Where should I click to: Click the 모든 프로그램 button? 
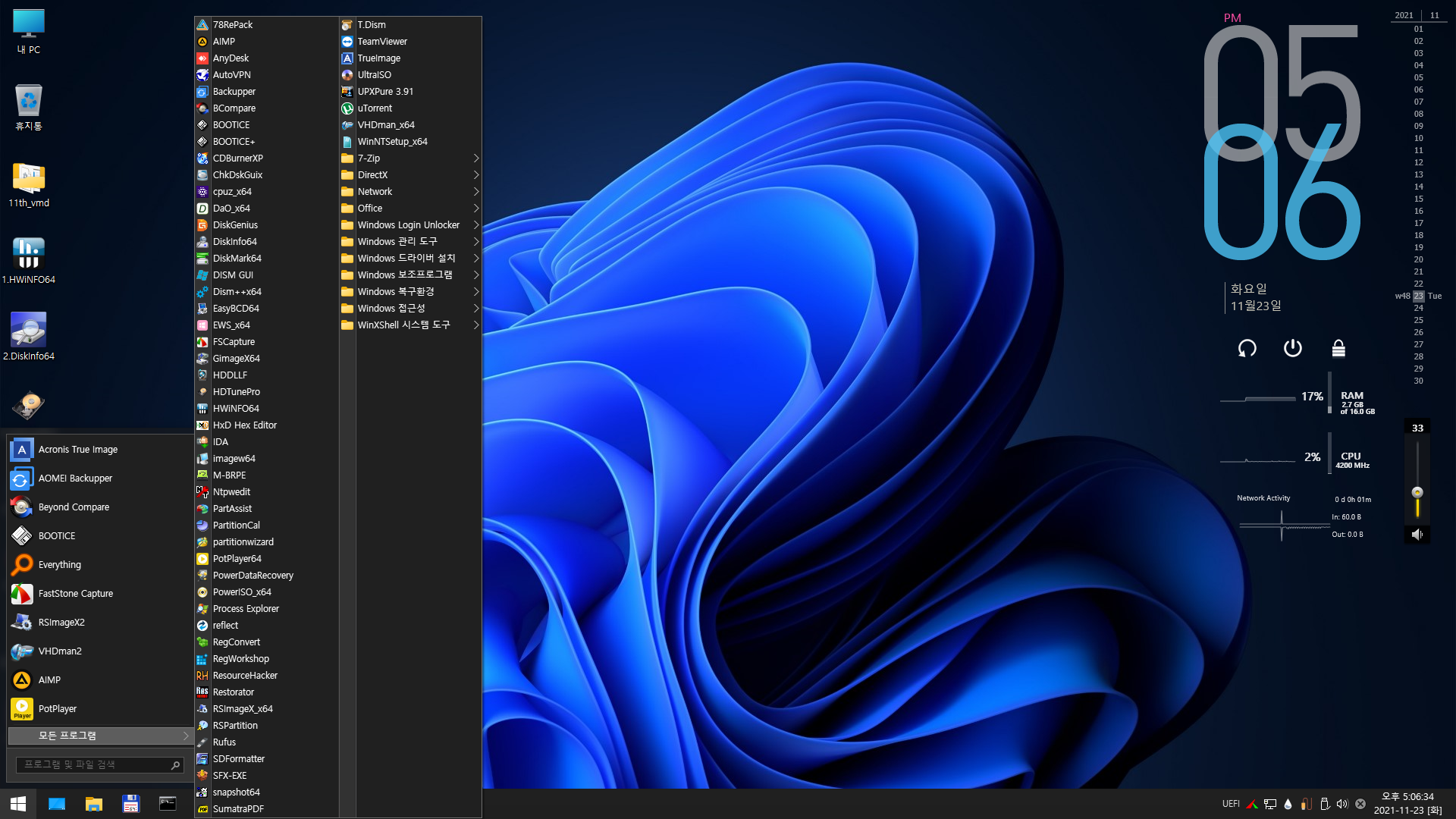(x=100, y=736)
